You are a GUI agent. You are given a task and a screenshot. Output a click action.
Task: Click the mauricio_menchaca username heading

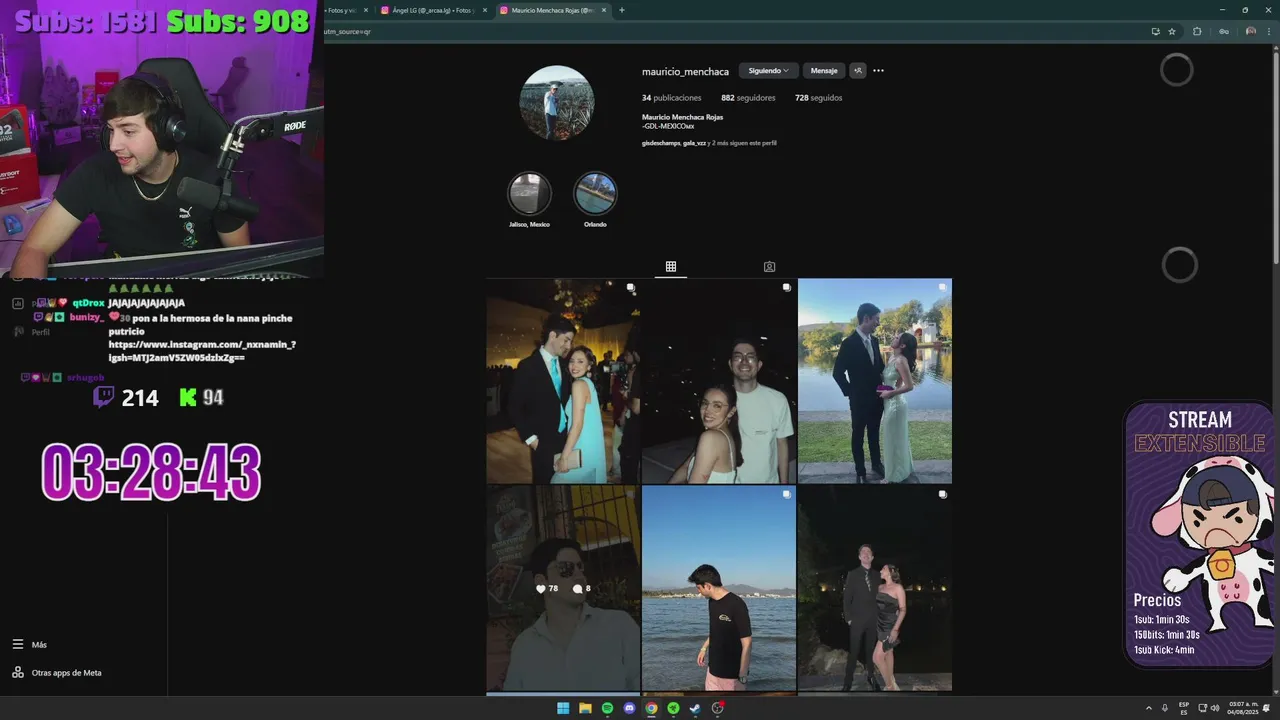(x=685, y=71)
